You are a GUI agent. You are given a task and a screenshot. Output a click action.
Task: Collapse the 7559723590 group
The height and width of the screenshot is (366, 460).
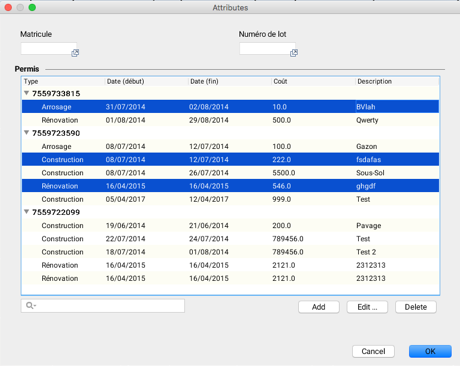point(27,133)
